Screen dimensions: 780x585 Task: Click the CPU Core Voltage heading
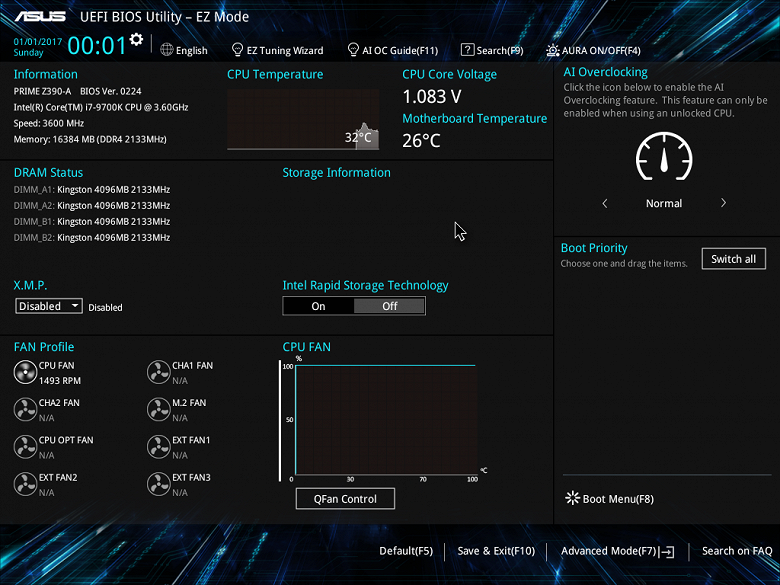coord(450,74)
